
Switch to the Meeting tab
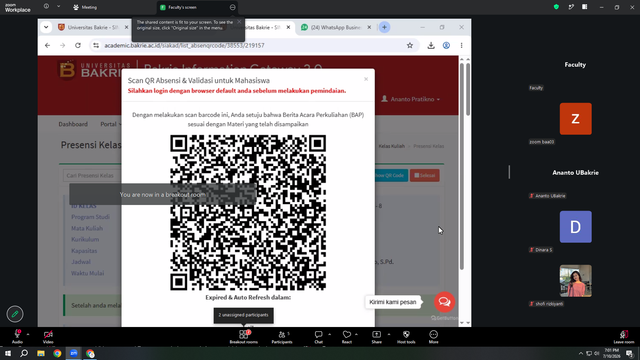point(85,7)
